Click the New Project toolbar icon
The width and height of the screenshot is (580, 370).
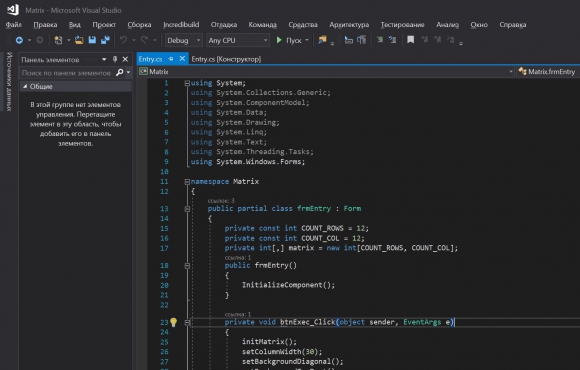point(58,40)
